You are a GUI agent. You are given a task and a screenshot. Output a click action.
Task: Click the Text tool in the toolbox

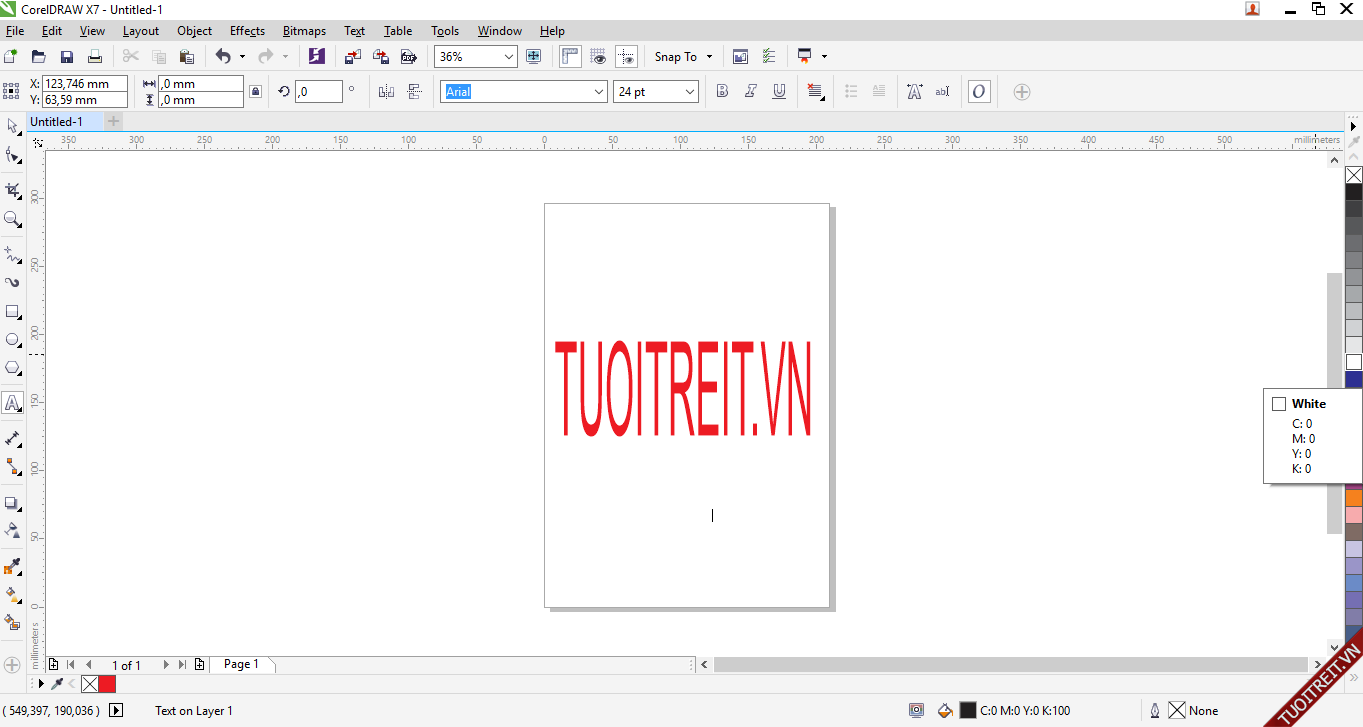pyautogui.click(x=13, y=403)
